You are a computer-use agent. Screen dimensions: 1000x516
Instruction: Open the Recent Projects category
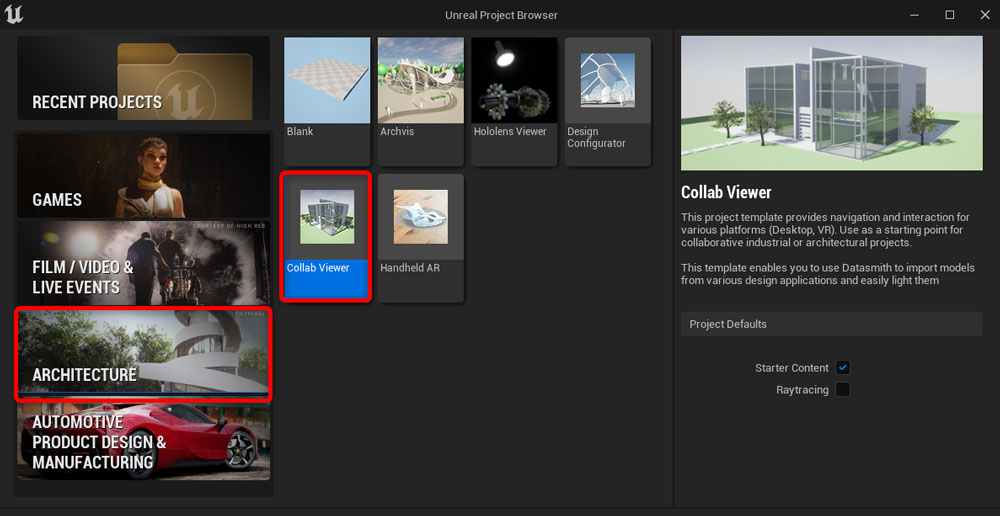pos(143,78)
